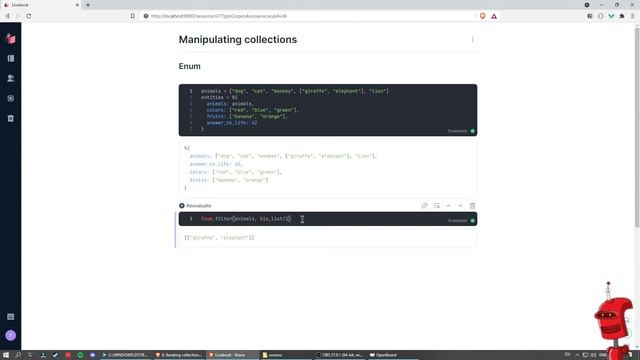Screen dimensions: 640x360
Task: Show the connected users panel
Action: coord(11,78)
